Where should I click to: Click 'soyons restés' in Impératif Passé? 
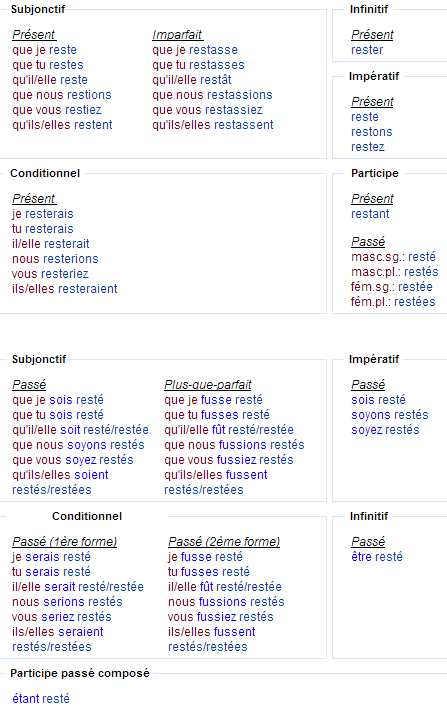click(x=390, y=415)
